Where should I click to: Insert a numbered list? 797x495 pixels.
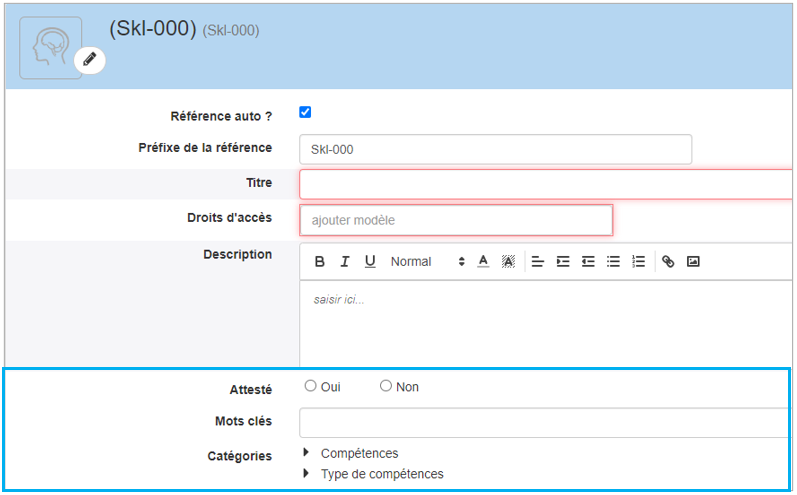(x=638, y=262)
